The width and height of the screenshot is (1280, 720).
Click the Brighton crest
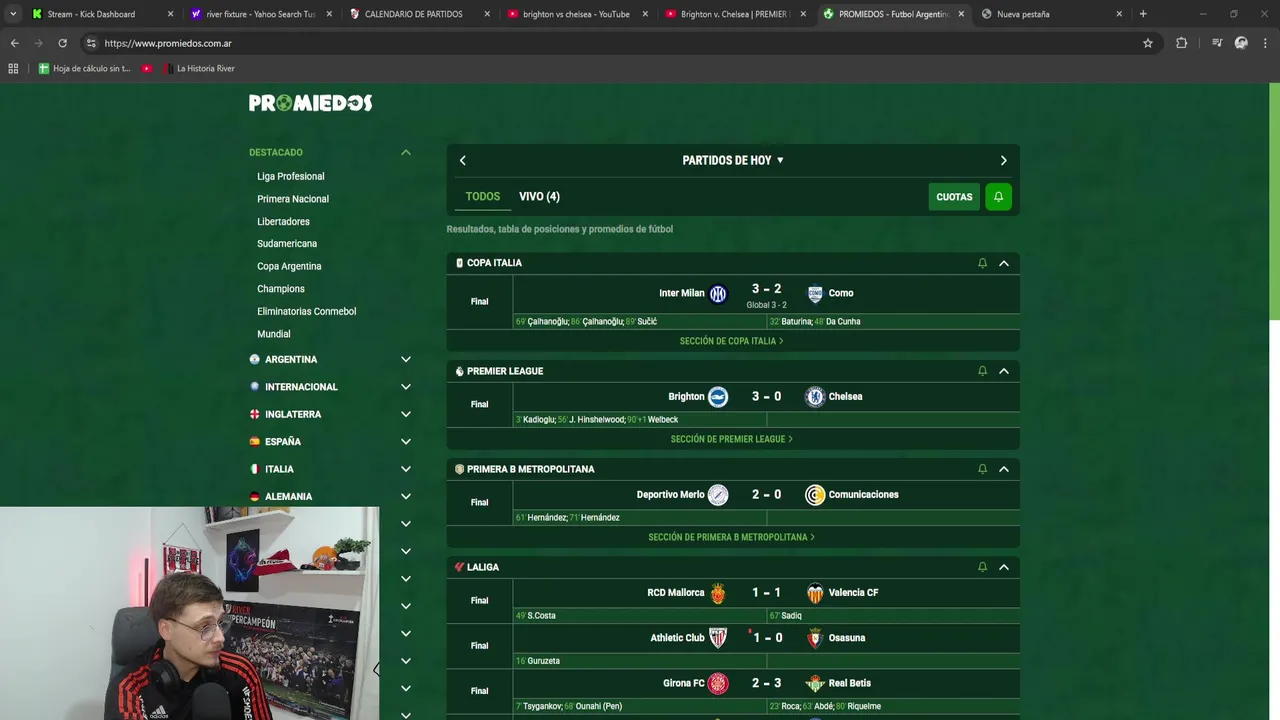[x=718, y=397]
